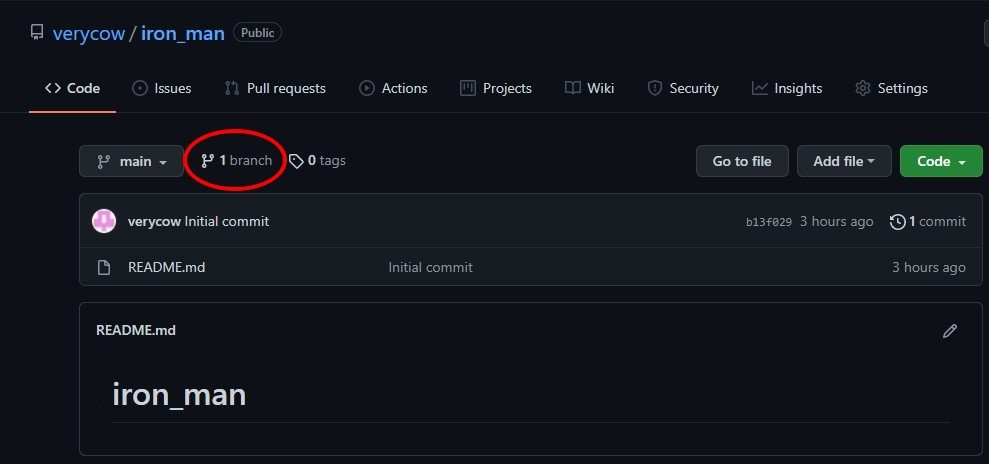Open the verycow user avatar
This screenshot has width=989, height=464.
[x=104, y=221]
